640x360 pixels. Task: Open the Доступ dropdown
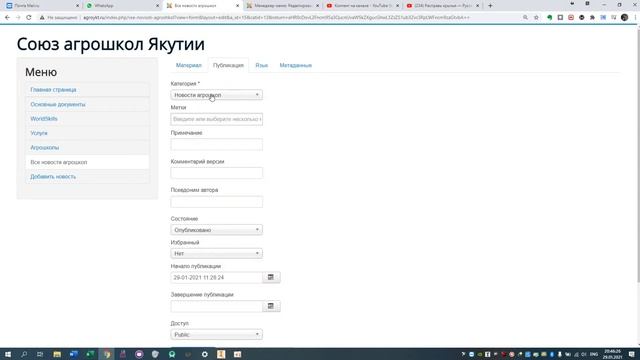tap(216, 335)
